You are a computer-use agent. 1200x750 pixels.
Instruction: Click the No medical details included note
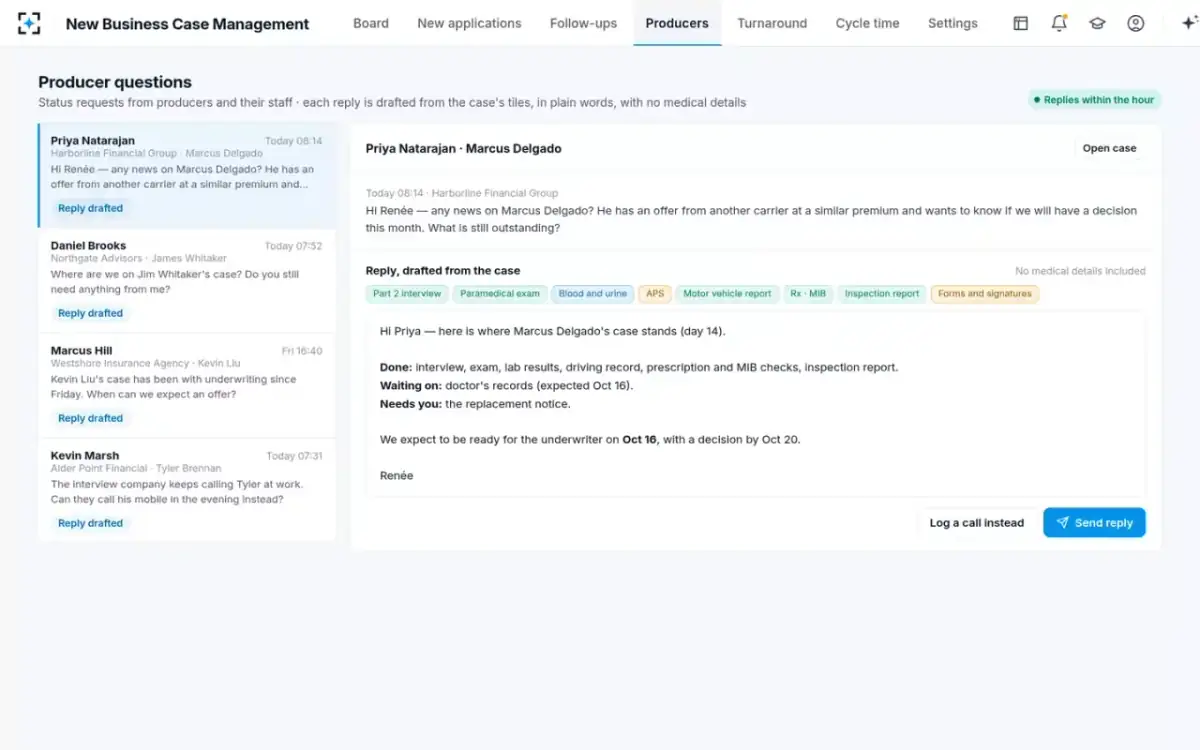tap(1080, 271)
